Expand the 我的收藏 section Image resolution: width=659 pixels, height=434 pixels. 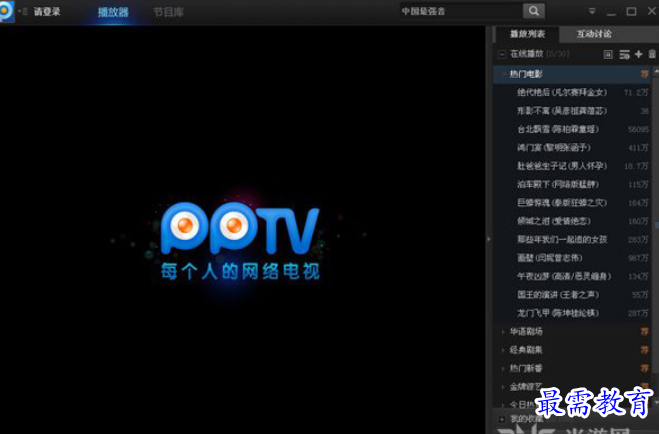tap(501, 419)
